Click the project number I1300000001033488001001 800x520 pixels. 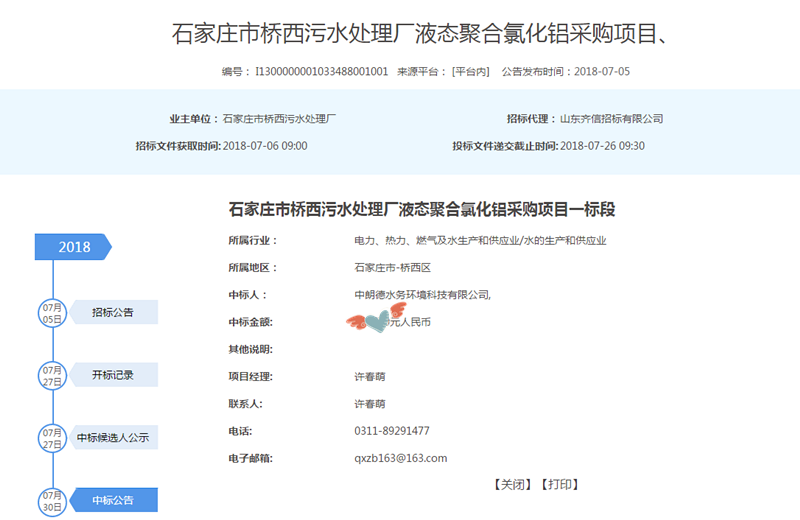point(321,72)
